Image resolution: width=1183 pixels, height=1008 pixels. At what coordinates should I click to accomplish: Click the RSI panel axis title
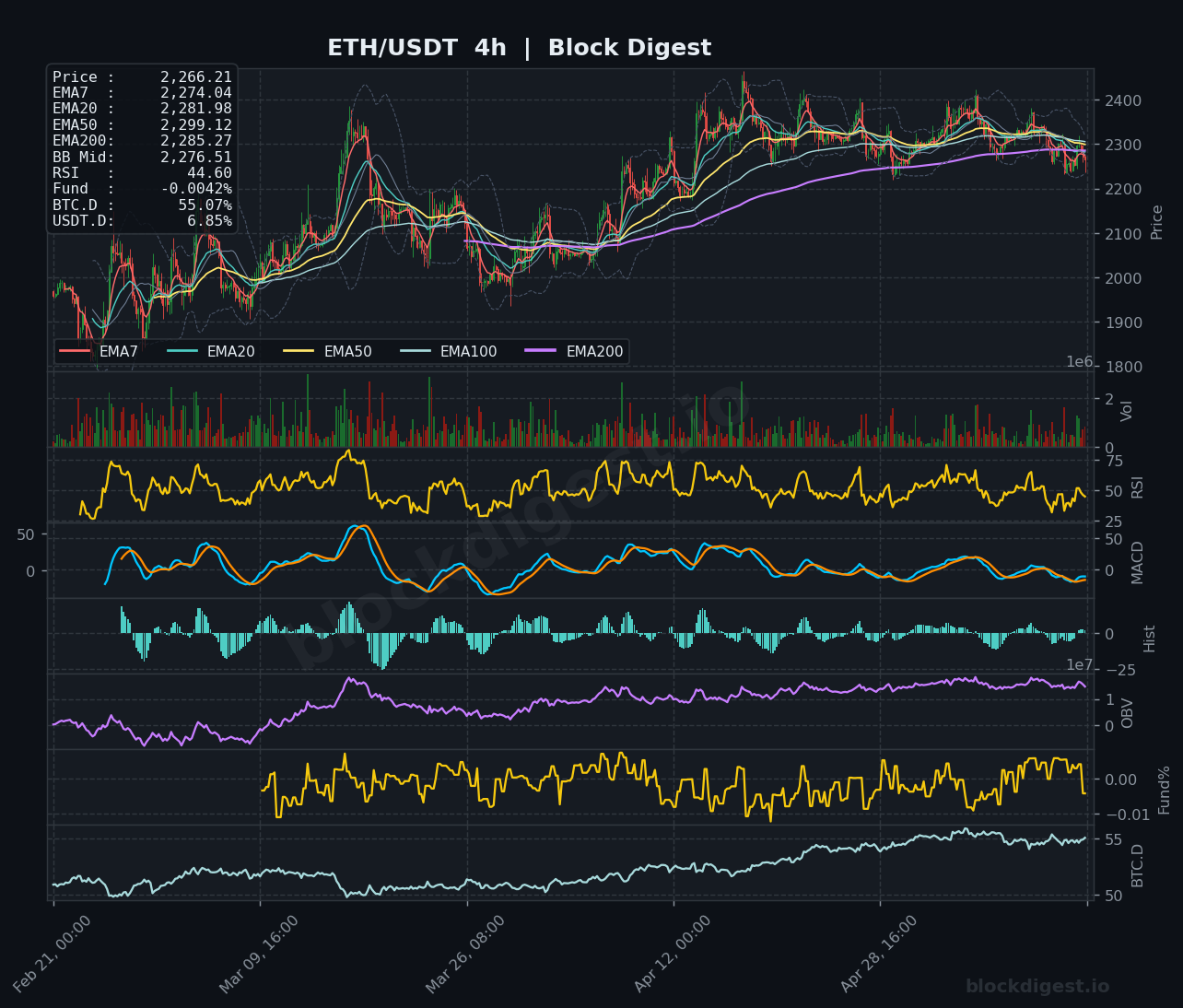(1137, 486)
